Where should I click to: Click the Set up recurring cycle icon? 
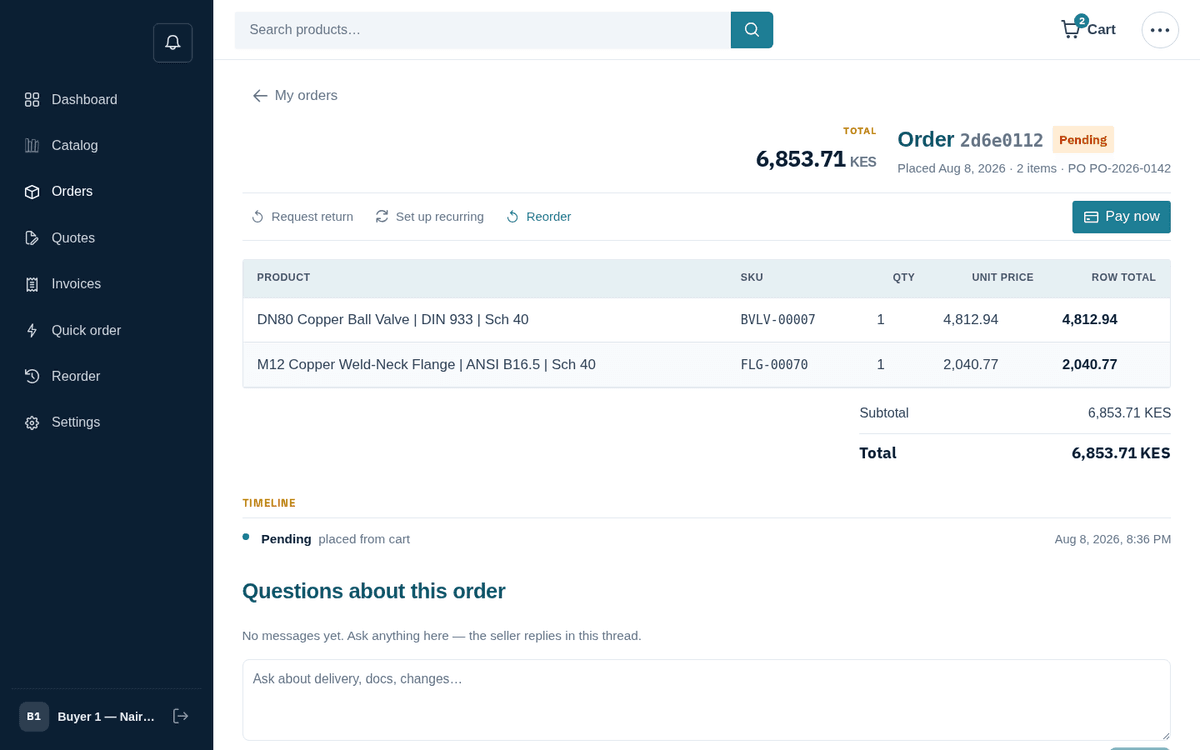click(382, 217)
